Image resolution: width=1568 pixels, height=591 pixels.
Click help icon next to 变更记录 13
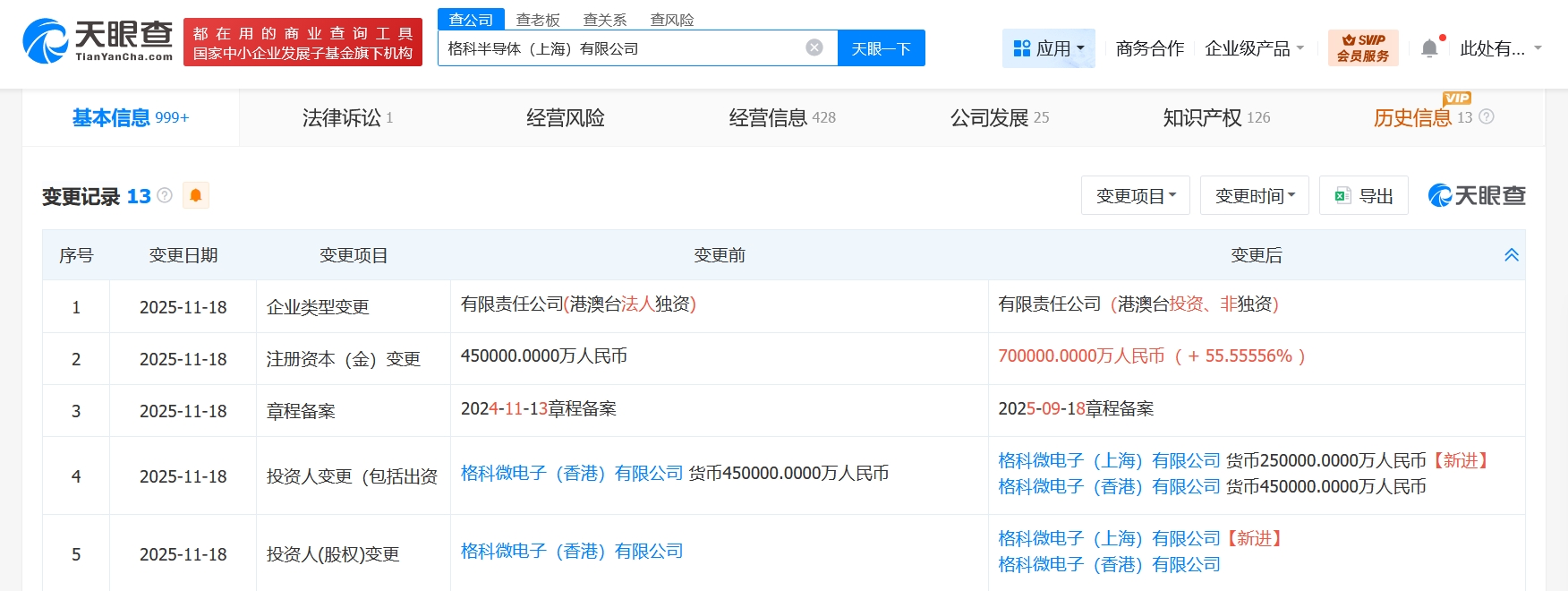click(165, 195)
